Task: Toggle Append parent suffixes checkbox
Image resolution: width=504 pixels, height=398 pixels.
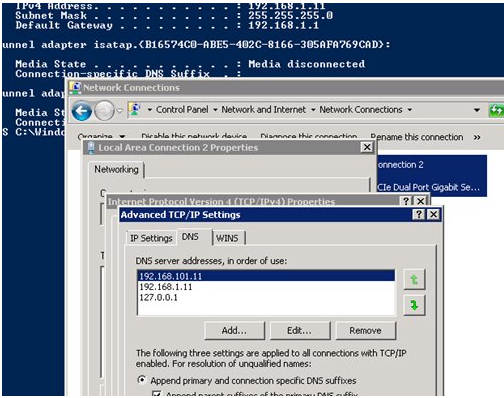Action: (x=156, y=394)
